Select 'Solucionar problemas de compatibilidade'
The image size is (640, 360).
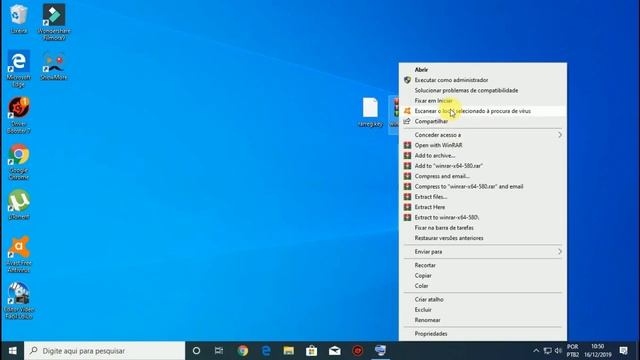[x=483, y=90]
